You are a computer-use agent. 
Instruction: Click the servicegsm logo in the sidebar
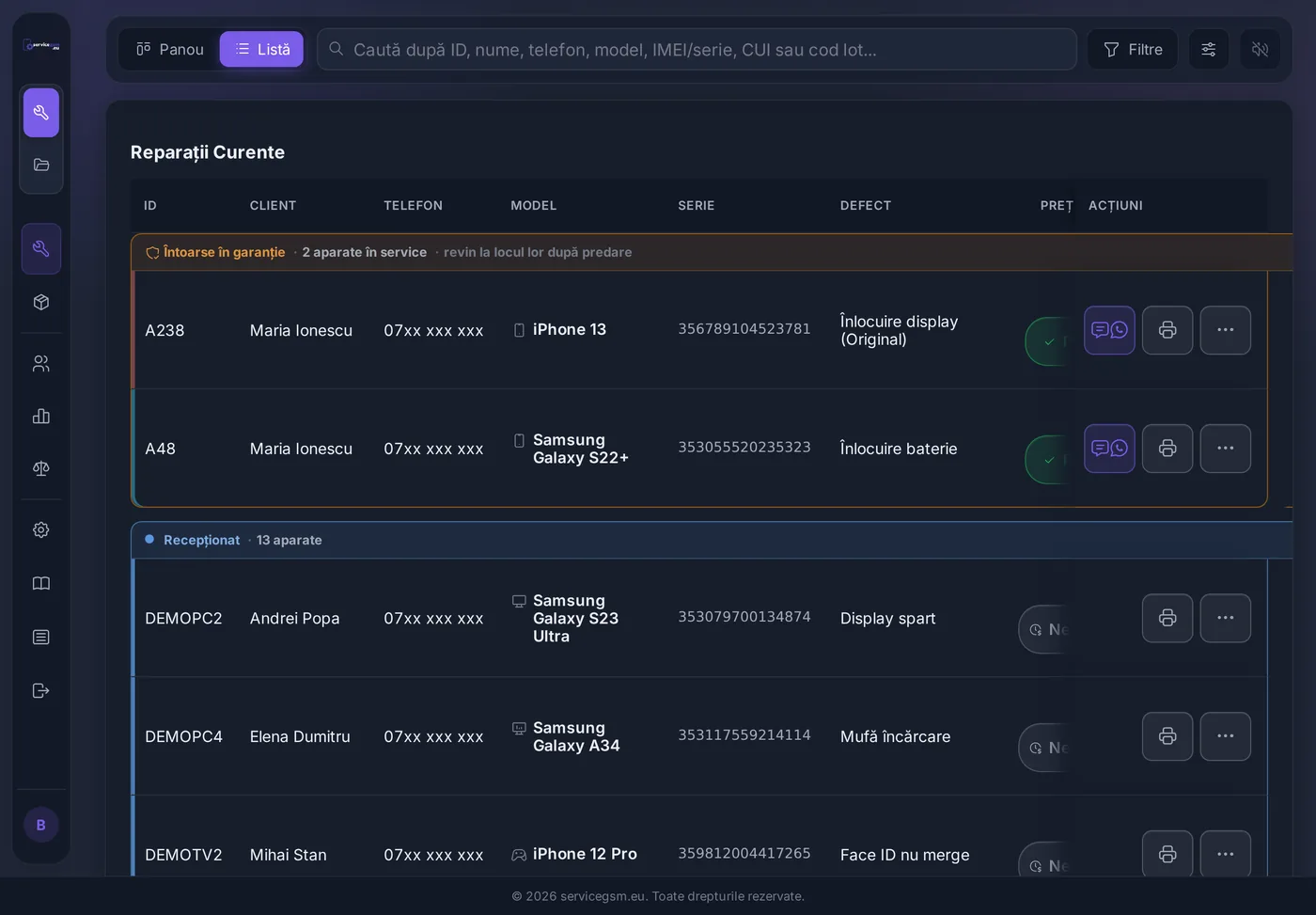pyautogui.click(x=41, y=45)
